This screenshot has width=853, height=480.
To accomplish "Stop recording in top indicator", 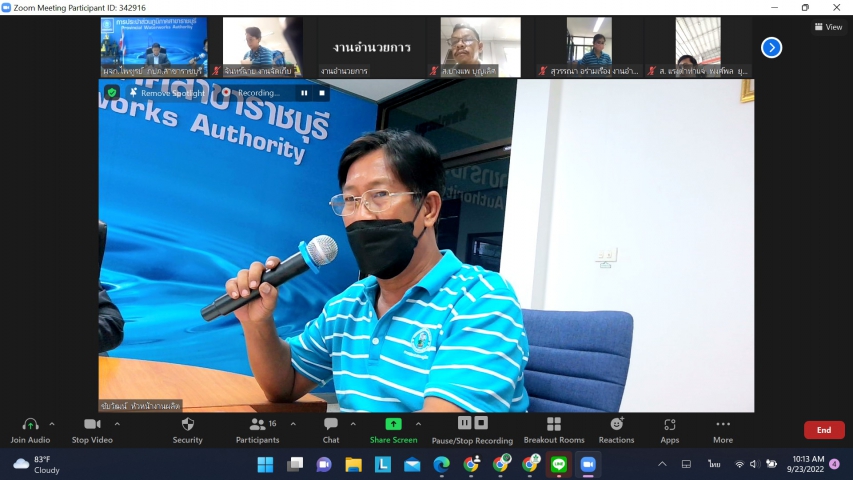I will coord(322,93).
